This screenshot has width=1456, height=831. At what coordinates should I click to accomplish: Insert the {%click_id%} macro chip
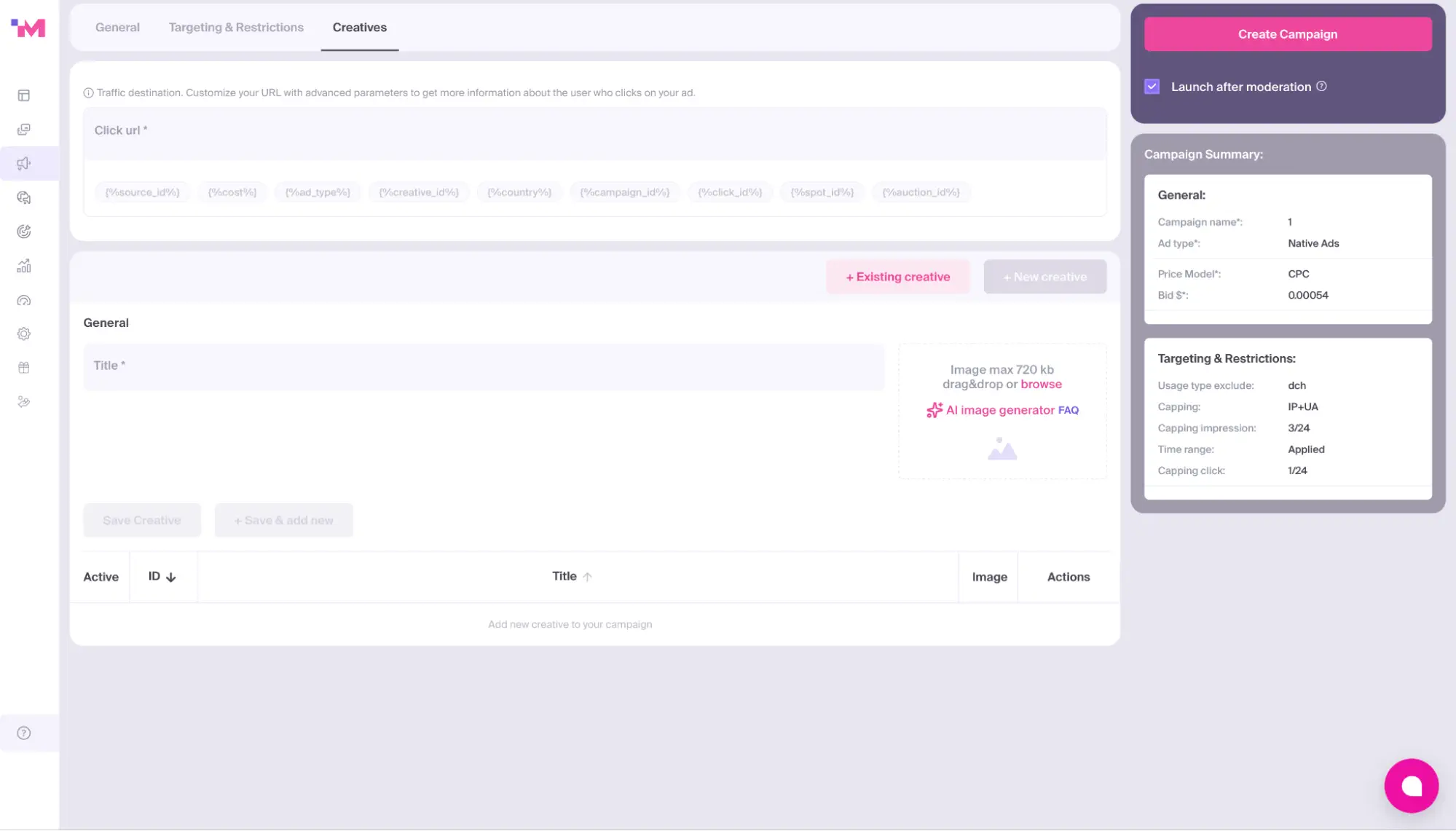[x=730, y=192]
